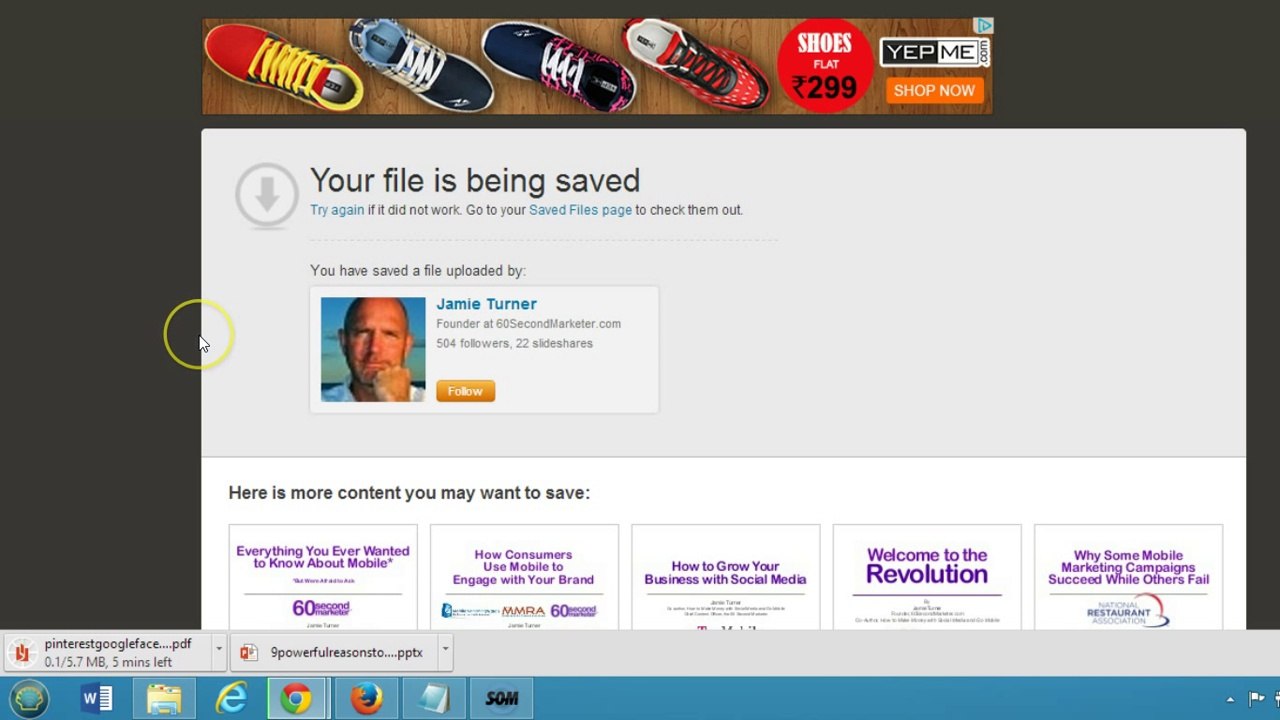Switch to Google Chrome taskbar icon
The width and height of the screenshot is (1280, 720).
(x=296, y=698)
